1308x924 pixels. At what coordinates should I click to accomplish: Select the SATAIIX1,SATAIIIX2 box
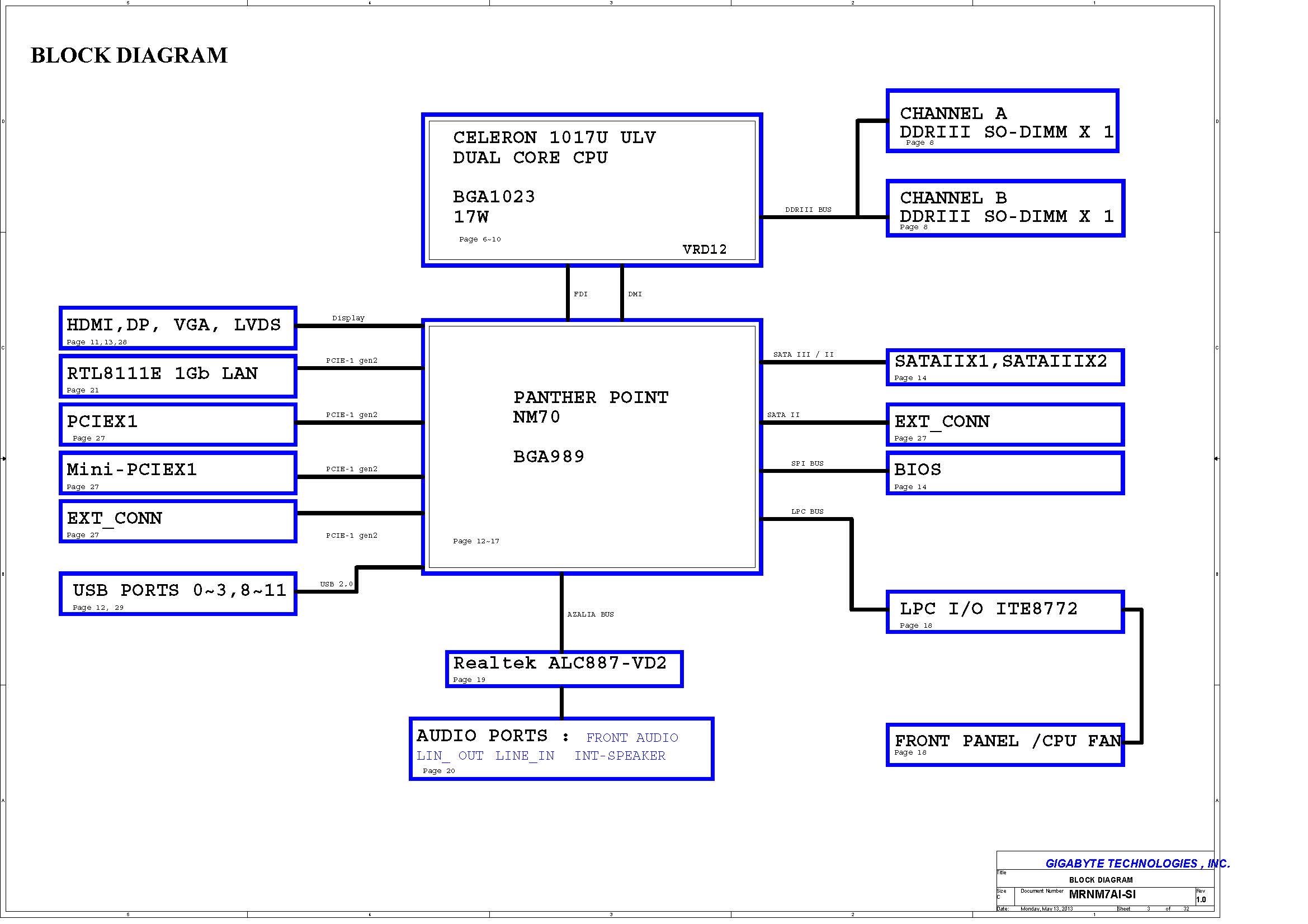(x=1005, y=367)
